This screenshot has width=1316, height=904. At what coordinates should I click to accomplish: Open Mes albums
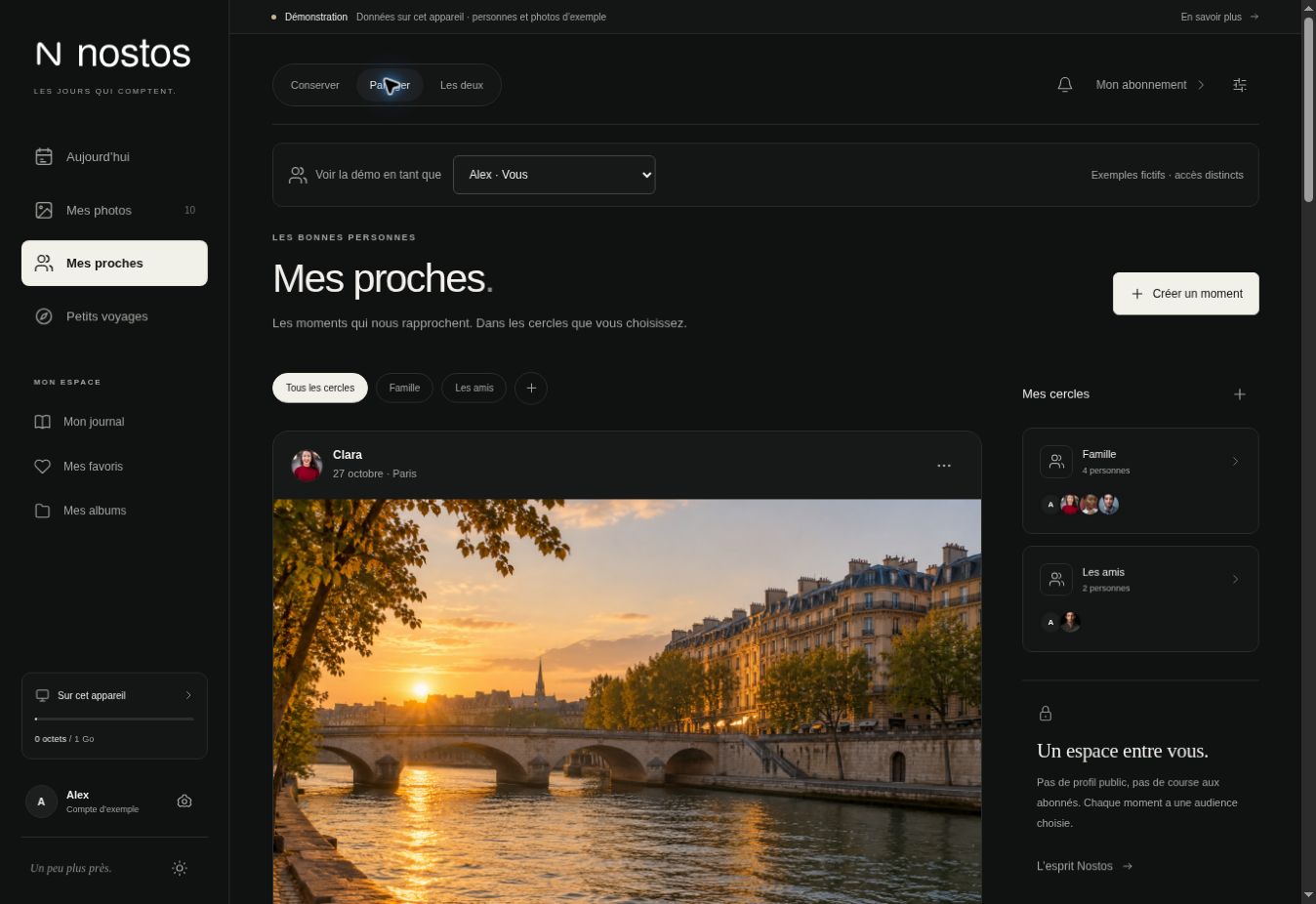pos(114,511)
